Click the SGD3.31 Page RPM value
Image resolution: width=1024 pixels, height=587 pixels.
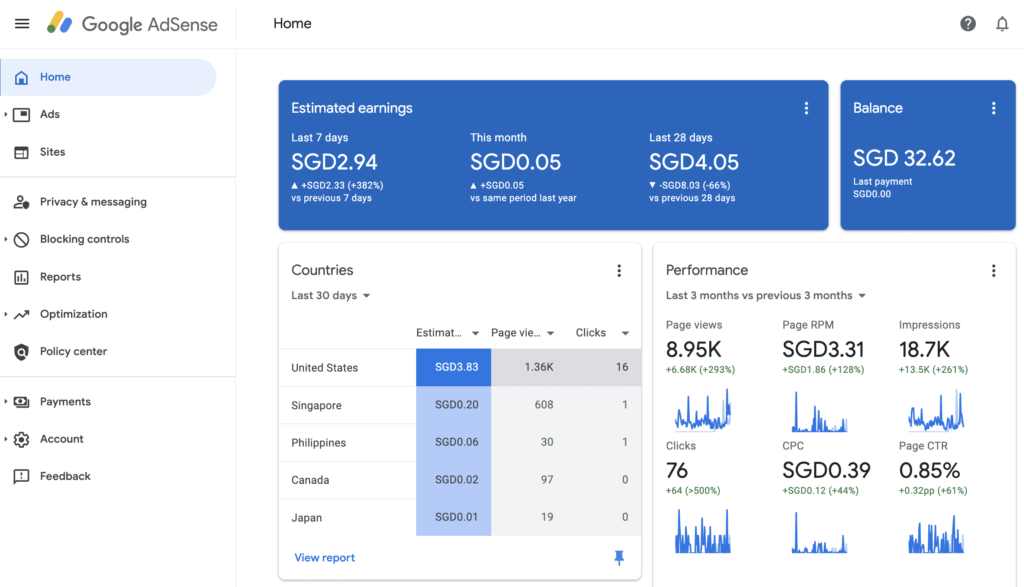tap(823, 349)
